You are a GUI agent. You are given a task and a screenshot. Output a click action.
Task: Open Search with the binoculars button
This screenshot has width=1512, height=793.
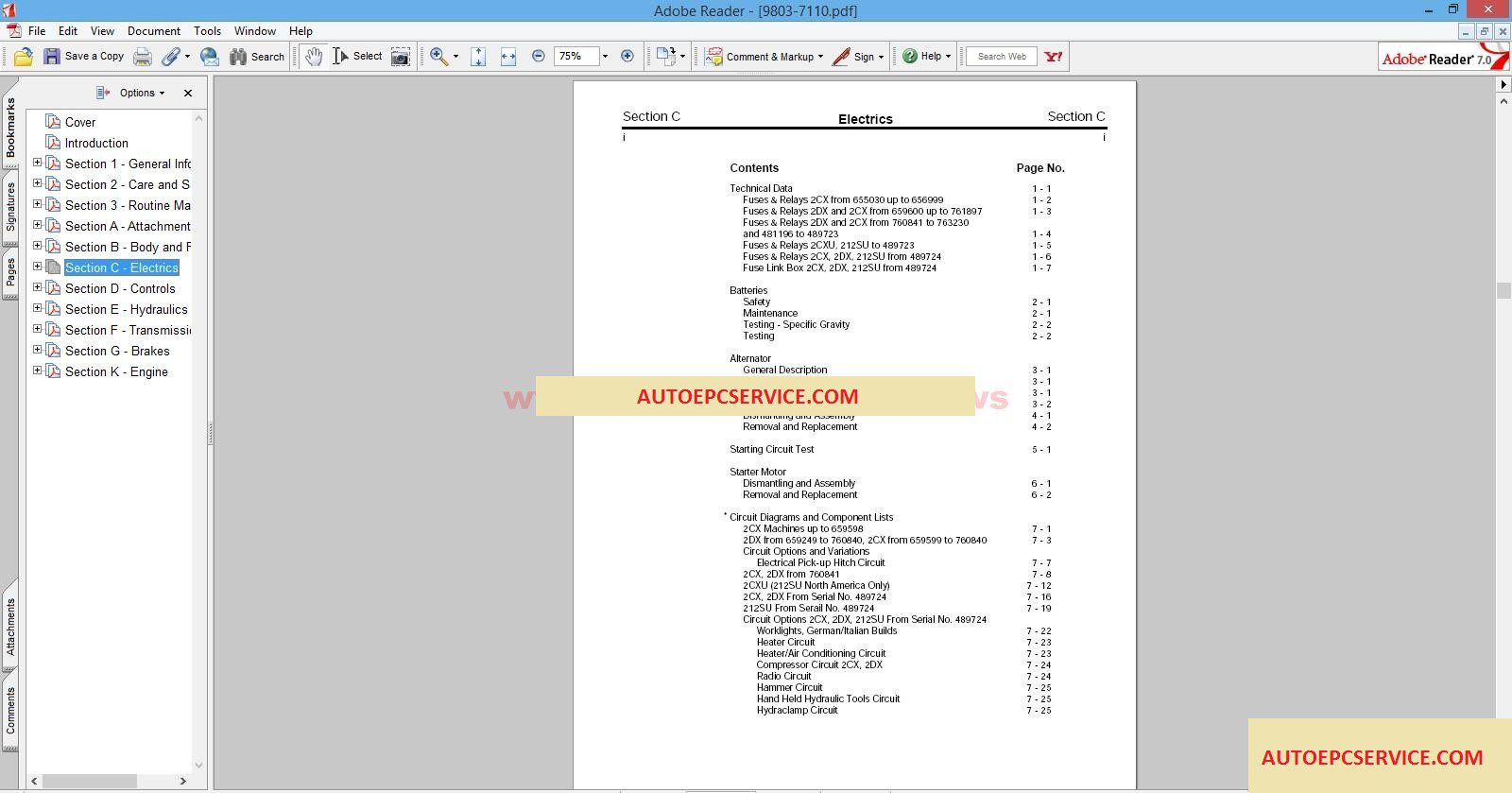(x=257, y=57)
